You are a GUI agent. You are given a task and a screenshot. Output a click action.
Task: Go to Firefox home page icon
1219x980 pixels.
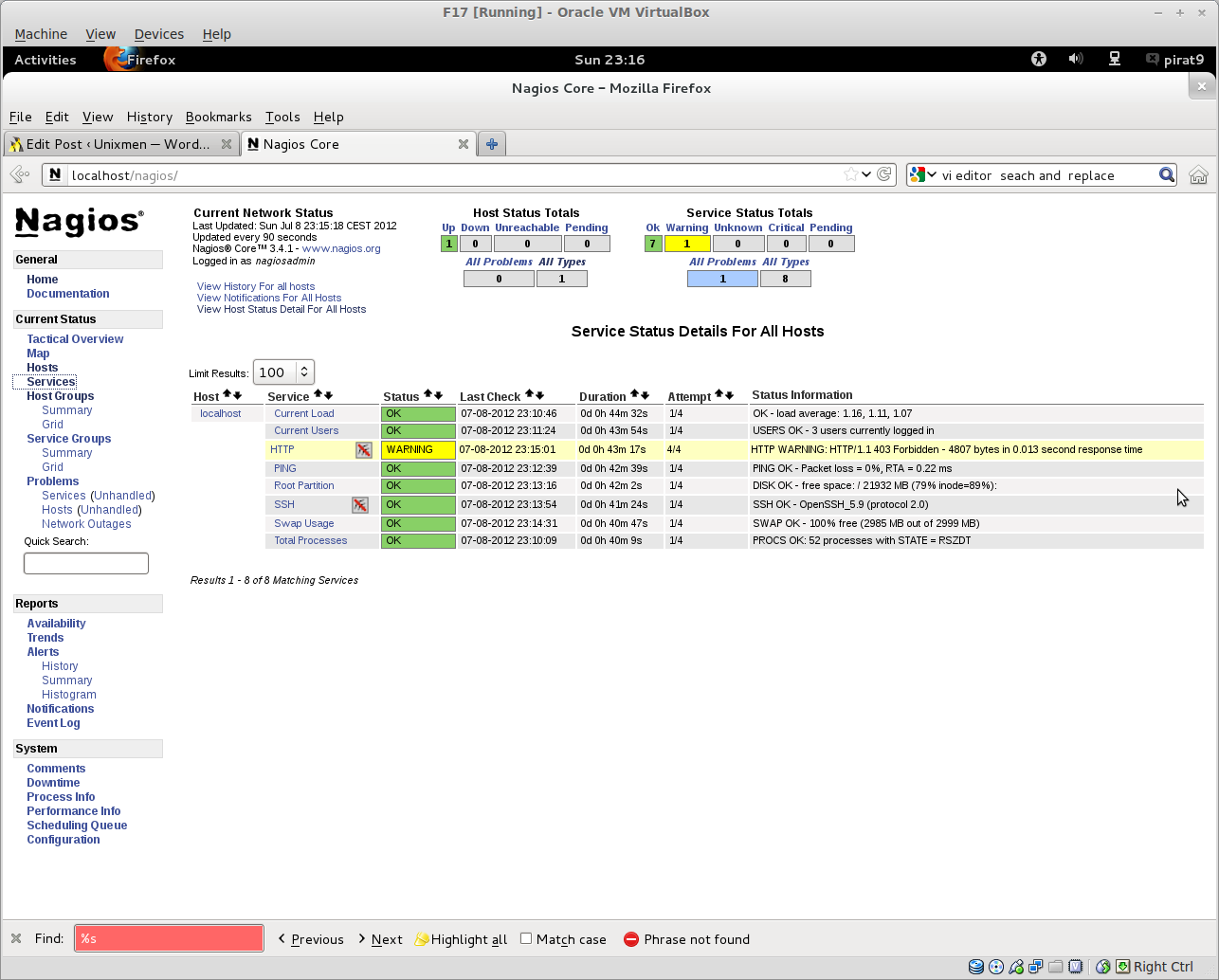click(x=1198, y=175)
